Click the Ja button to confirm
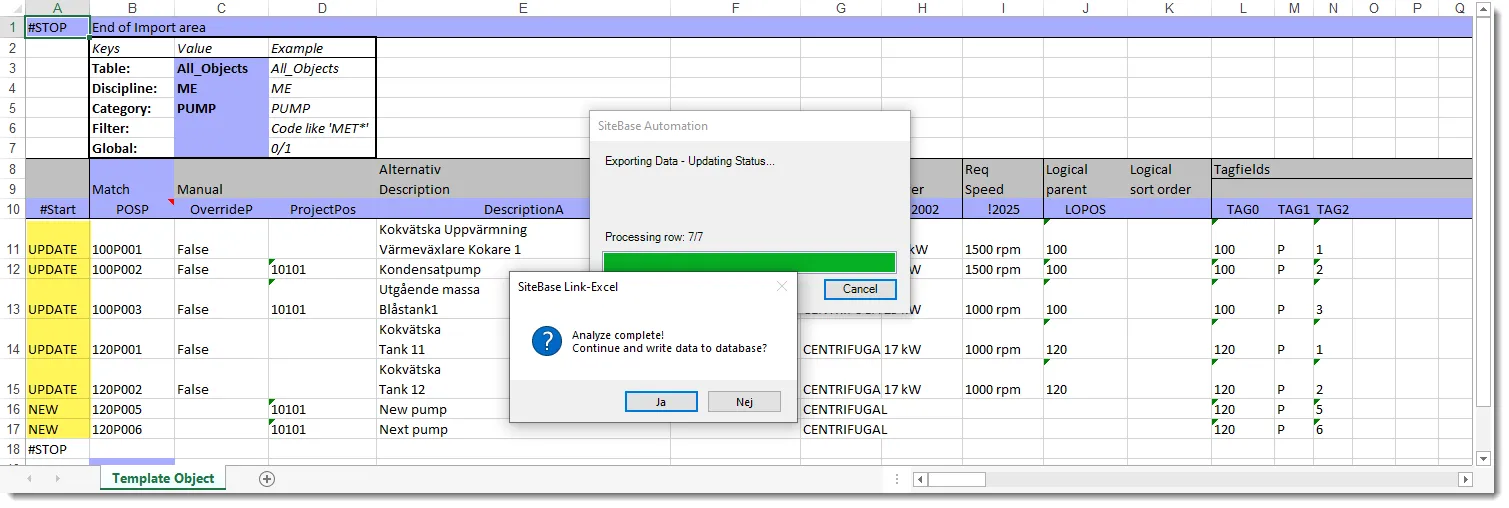 (x=661, y=401)
